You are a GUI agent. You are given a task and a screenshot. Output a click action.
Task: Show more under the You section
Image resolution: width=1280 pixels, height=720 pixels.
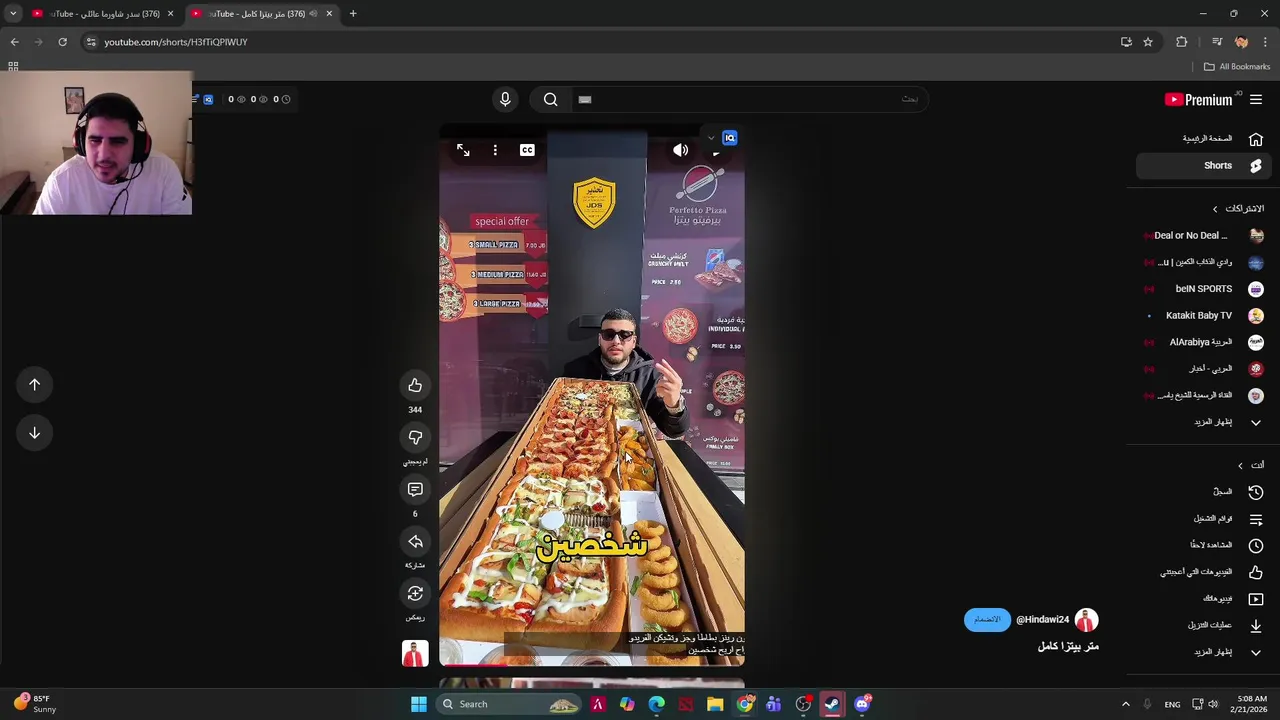(1205, 652)
